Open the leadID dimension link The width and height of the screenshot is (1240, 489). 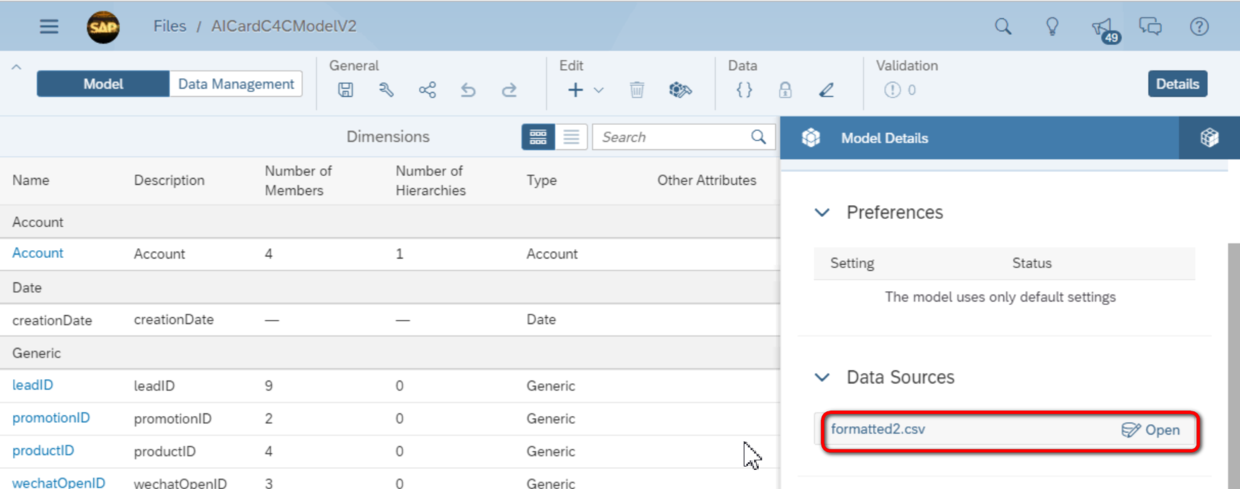(x=32, y=385)
